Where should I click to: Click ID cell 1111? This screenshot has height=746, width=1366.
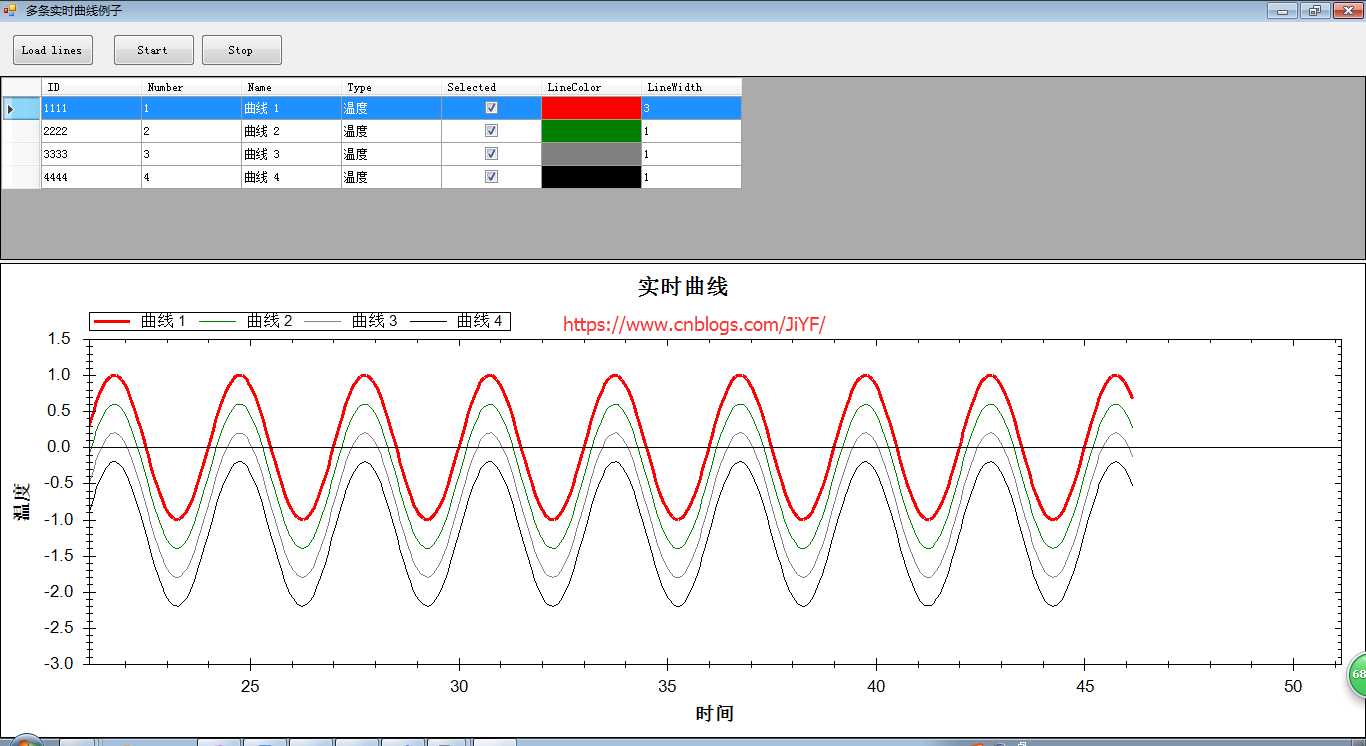(91, 108)
